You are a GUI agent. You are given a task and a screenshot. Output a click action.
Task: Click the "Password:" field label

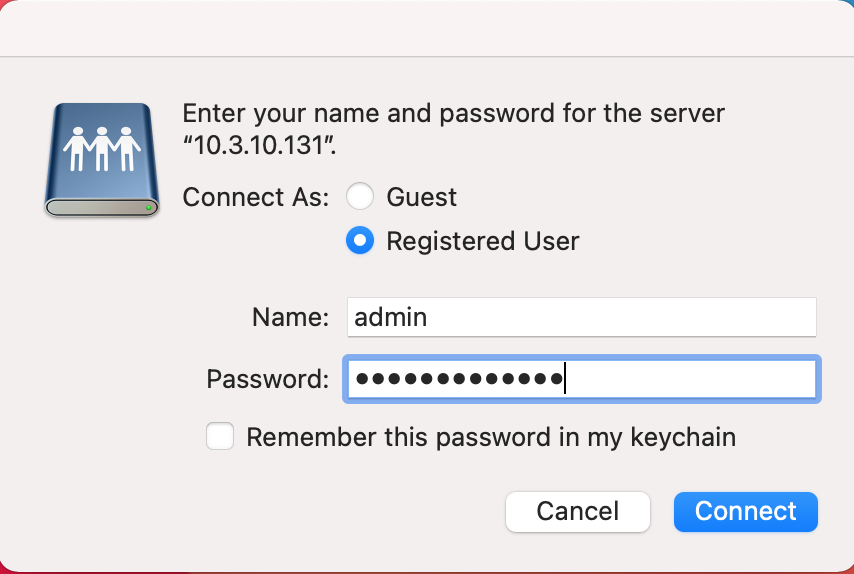pyautogui.click(x=268, y=378)
